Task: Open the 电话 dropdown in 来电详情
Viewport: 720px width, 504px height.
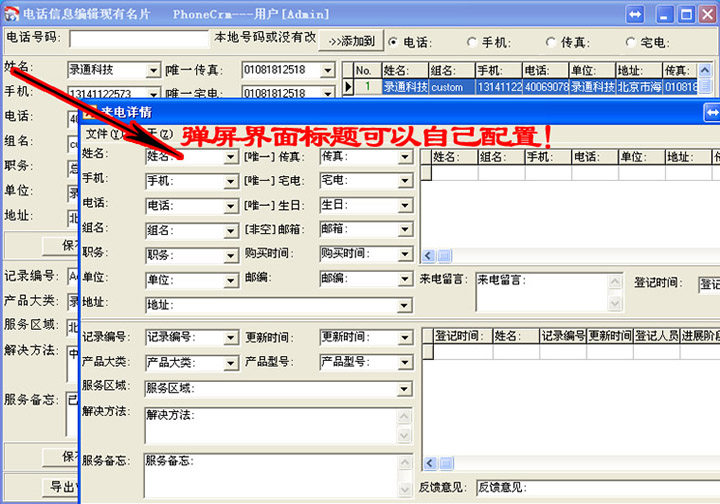Action: tap(231, 207)
